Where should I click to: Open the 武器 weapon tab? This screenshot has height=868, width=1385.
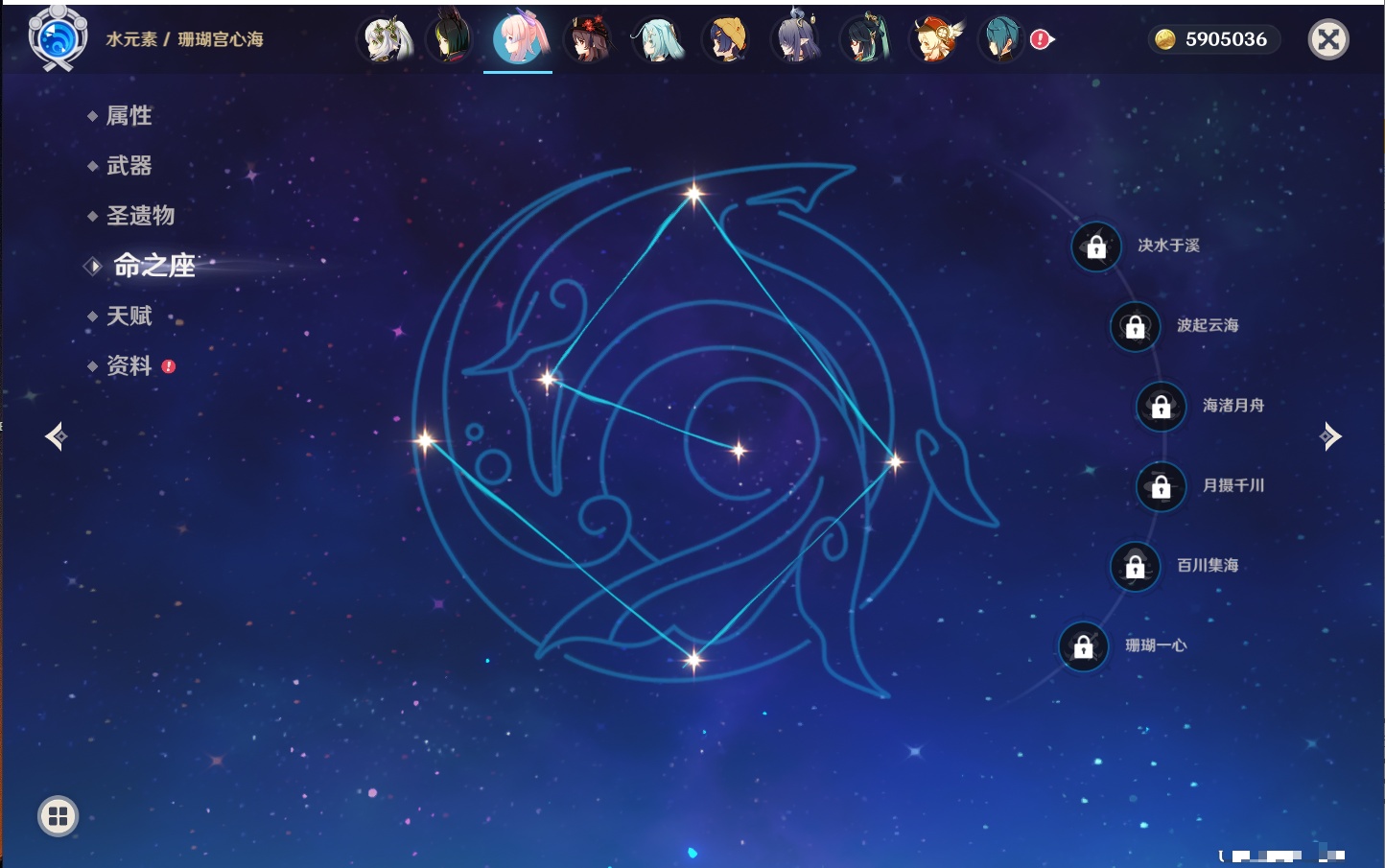pos(129,166)
